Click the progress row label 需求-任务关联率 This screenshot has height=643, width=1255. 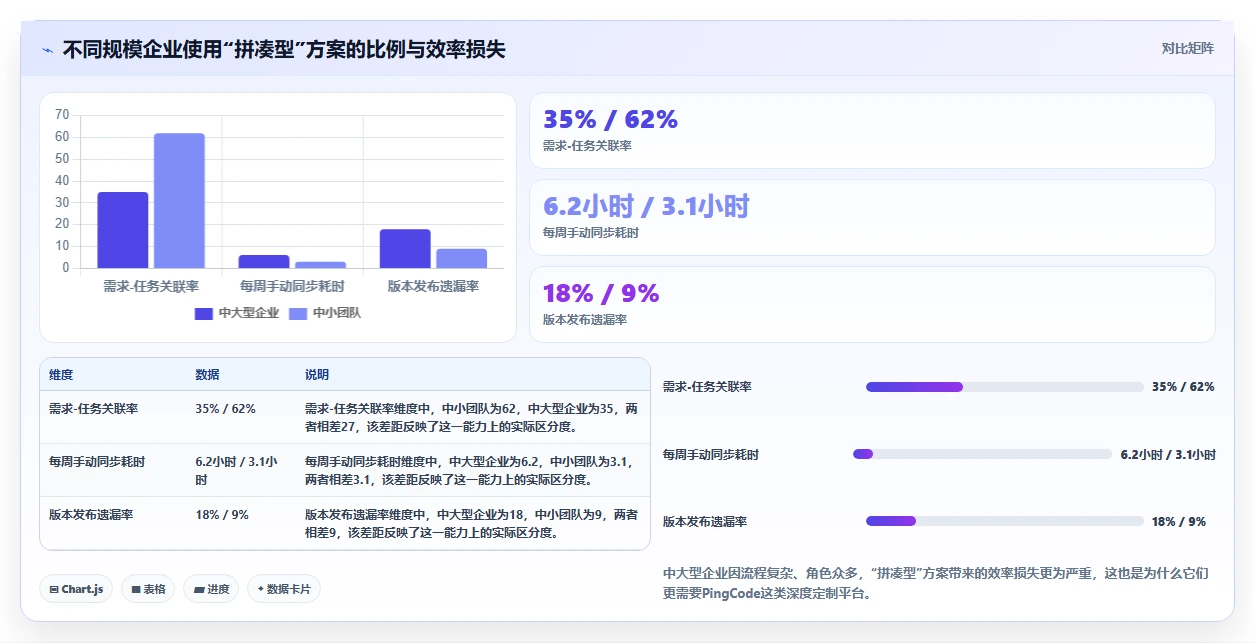[x=707, y=387]
